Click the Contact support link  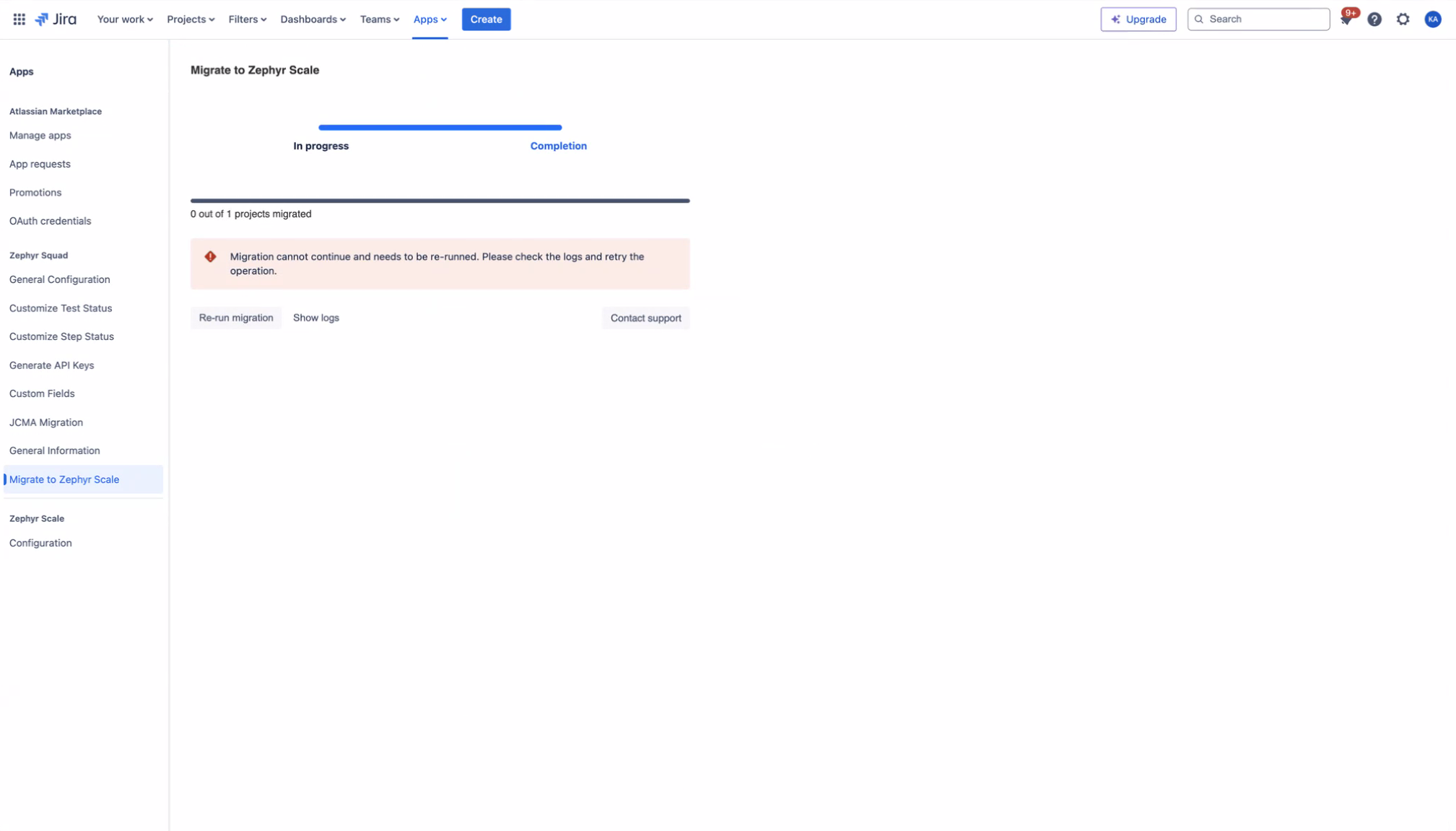(646, 317)
